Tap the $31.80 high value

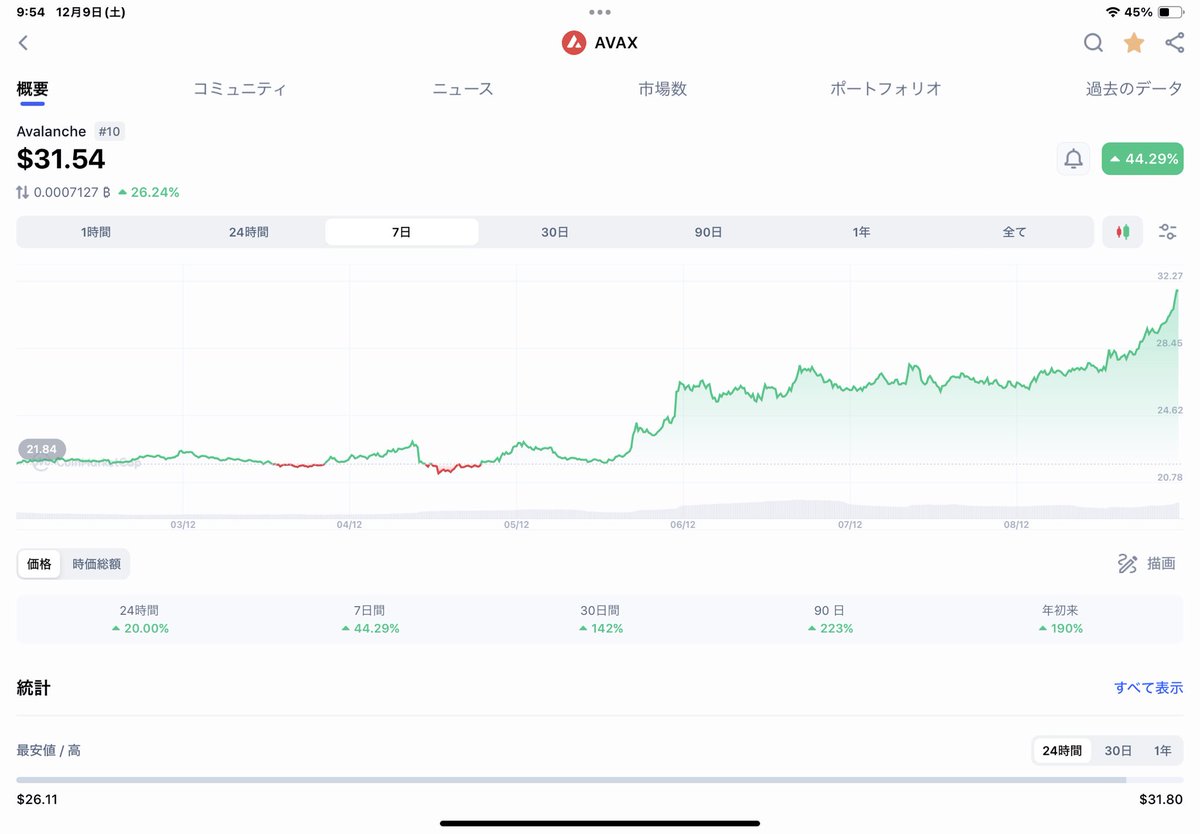coord(1161,800)
